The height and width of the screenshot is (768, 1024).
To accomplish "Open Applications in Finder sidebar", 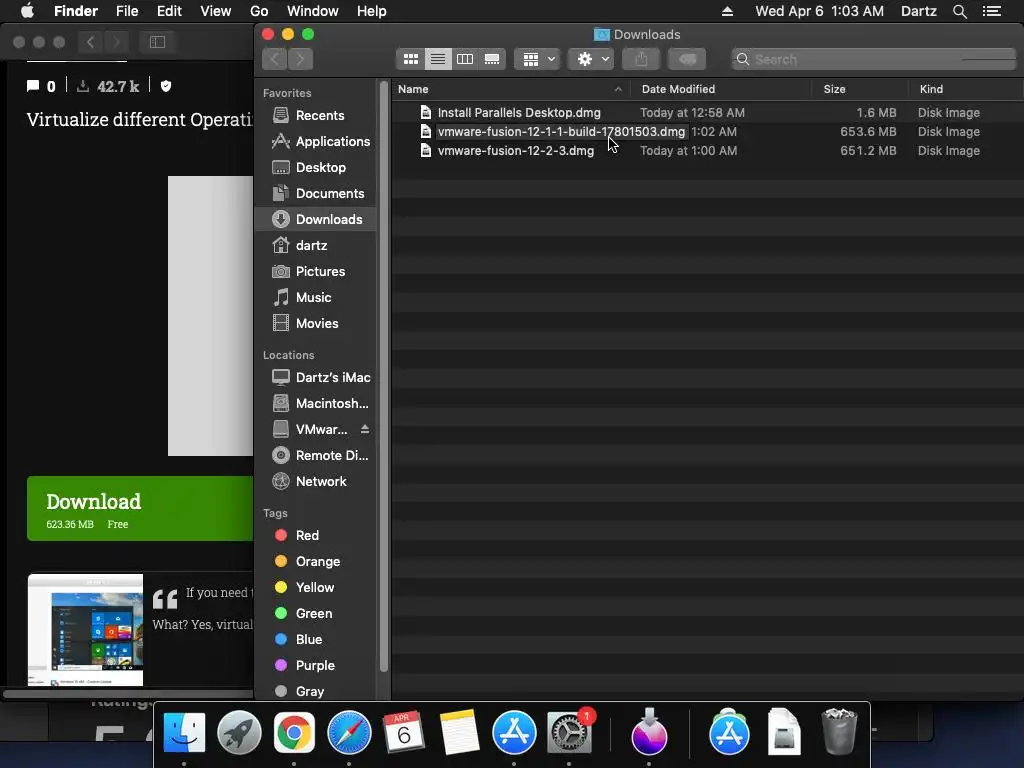I will pos(315,142).
